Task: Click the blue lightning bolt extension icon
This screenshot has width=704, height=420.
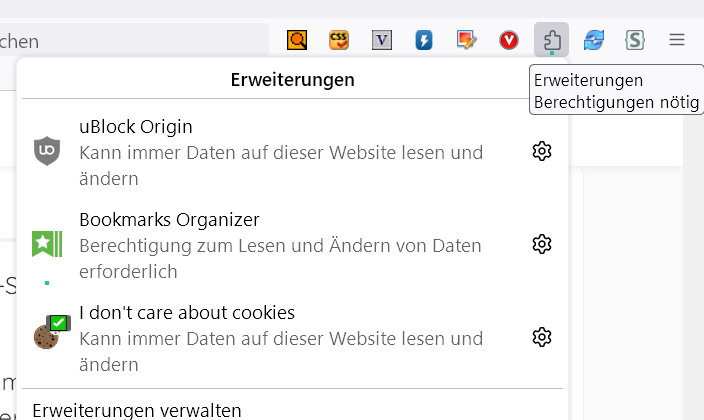Action: coord(424,41)
